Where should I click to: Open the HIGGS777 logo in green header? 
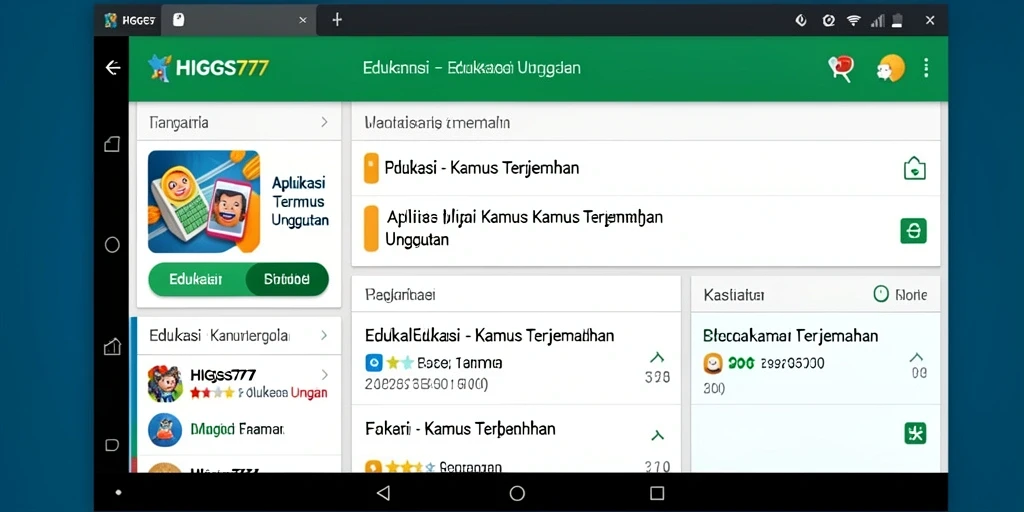209,68
